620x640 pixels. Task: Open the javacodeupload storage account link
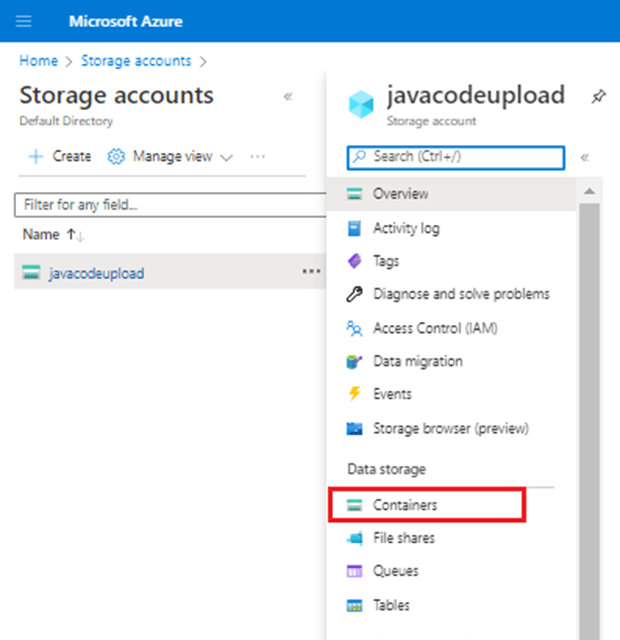96,273
